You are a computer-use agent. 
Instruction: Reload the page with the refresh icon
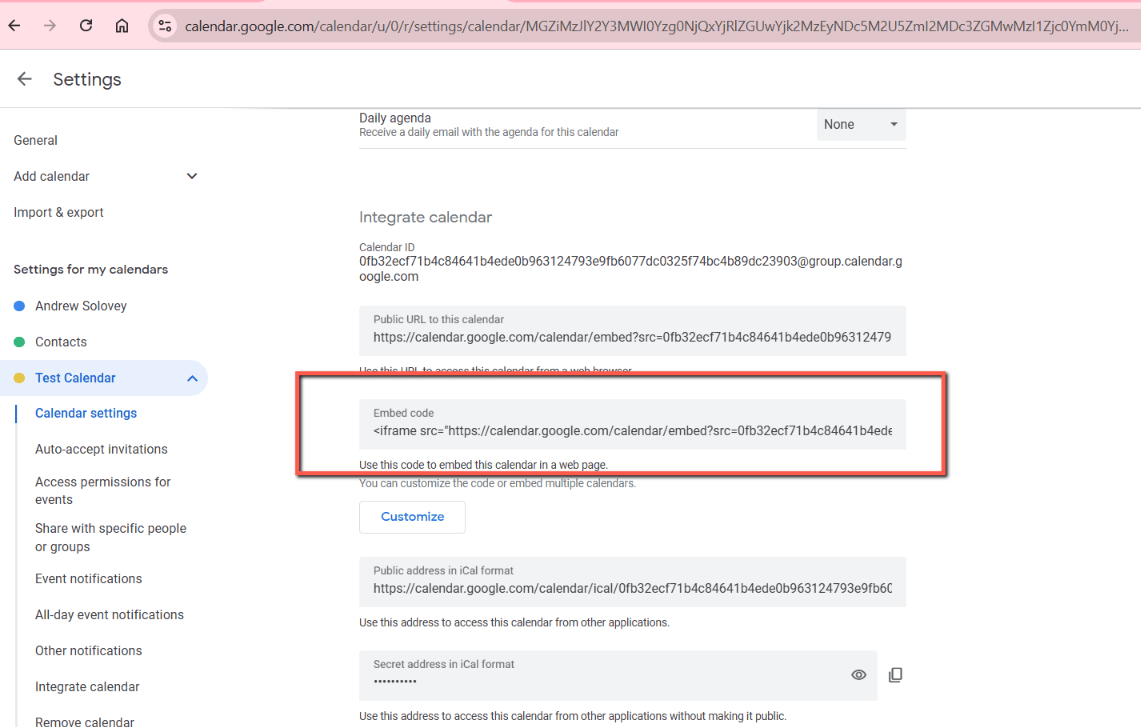pos(86,25)
